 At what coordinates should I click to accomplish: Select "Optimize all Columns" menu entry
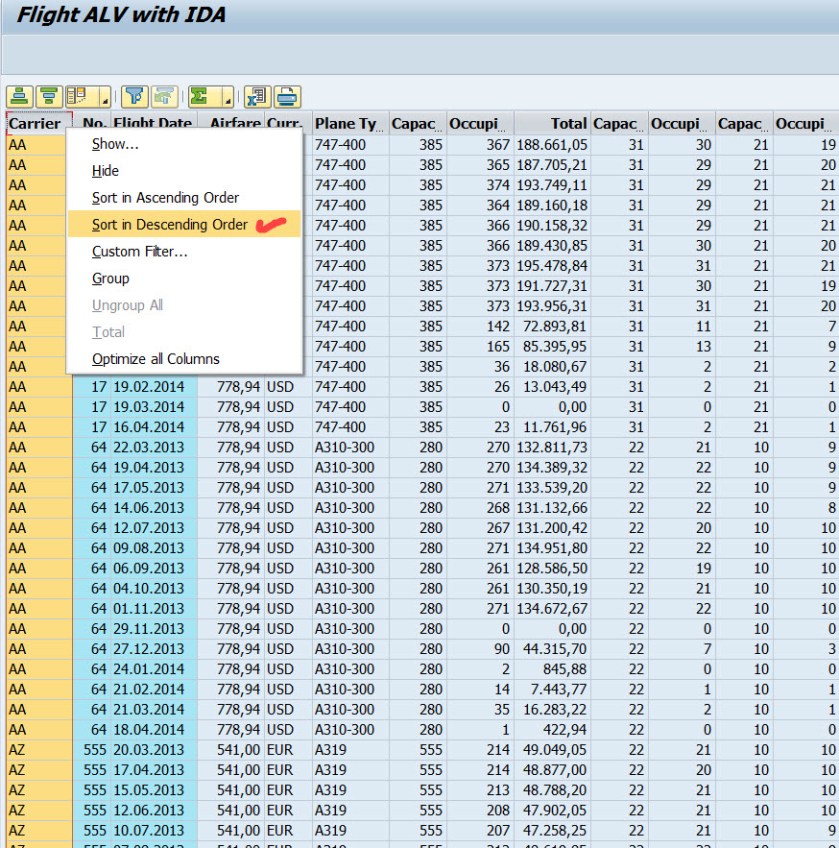pos(155,359)
